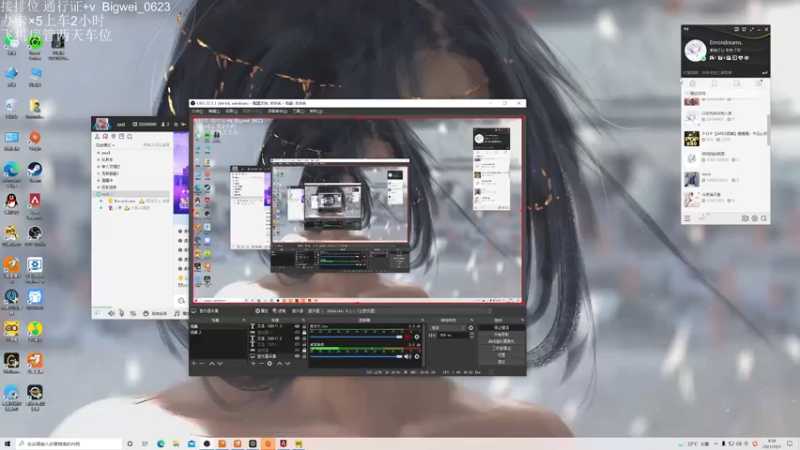This screenshot has width=800, height=450.
Task: Click the home tab icon in YY panel
Action: click(x=692, y=83)
